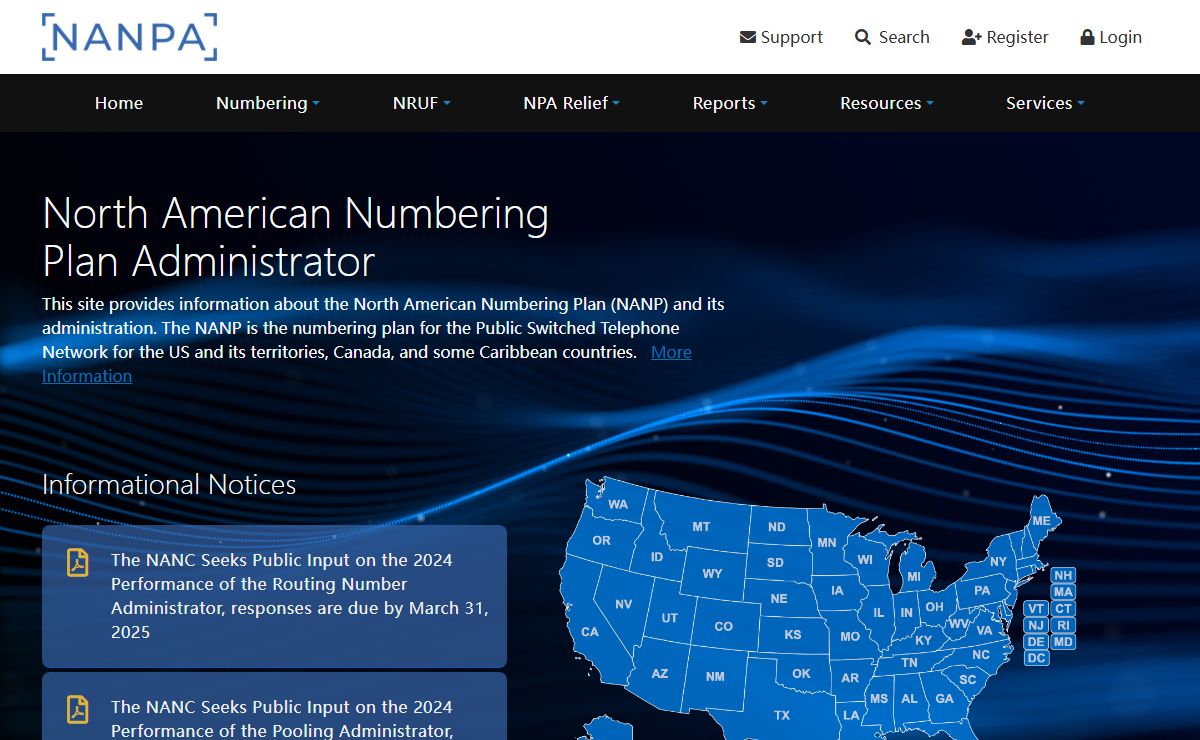Open the Register link

(1005, 37)
